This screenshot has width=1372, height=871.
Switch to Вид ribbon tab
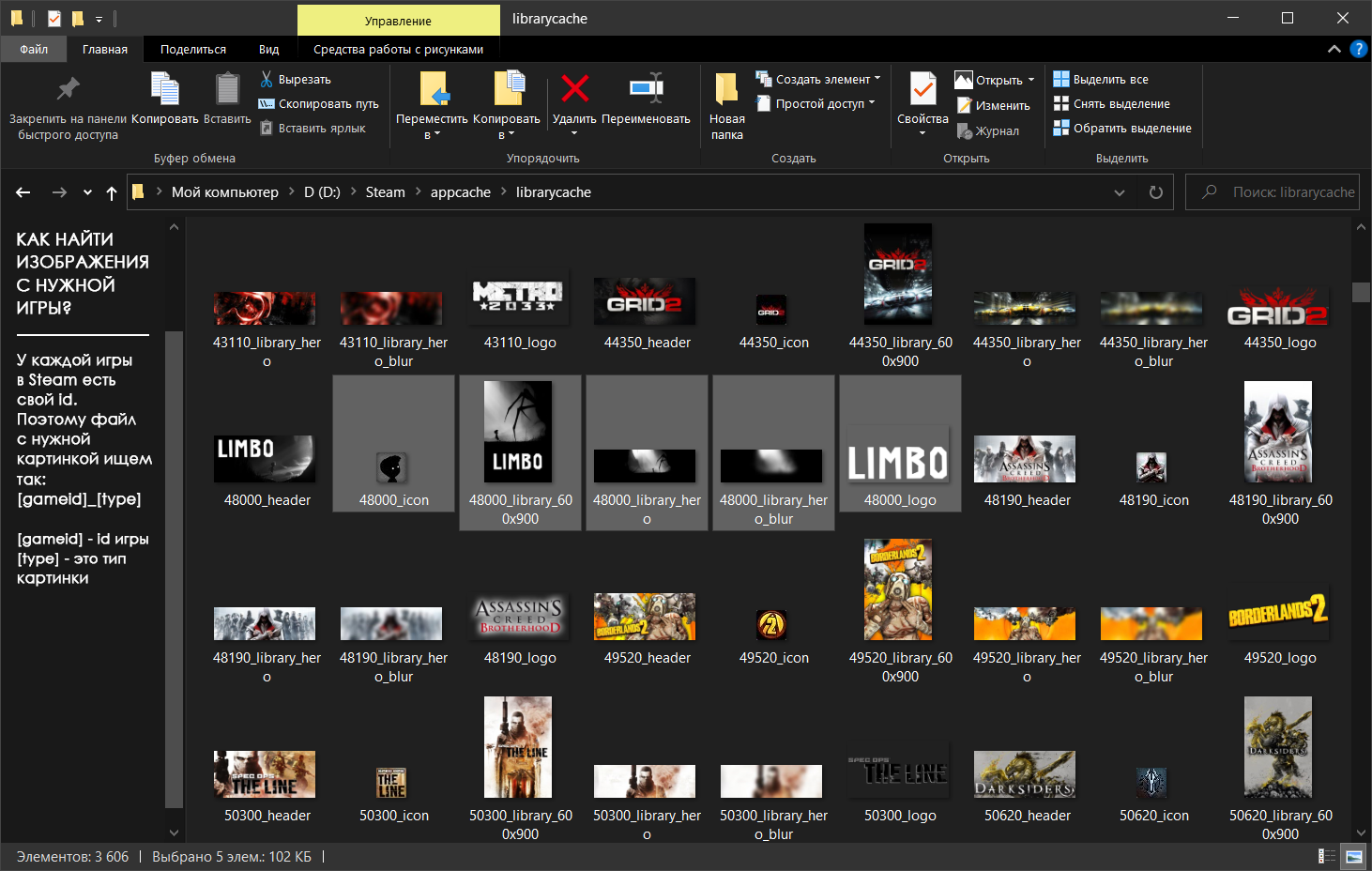tap(269, 50)
